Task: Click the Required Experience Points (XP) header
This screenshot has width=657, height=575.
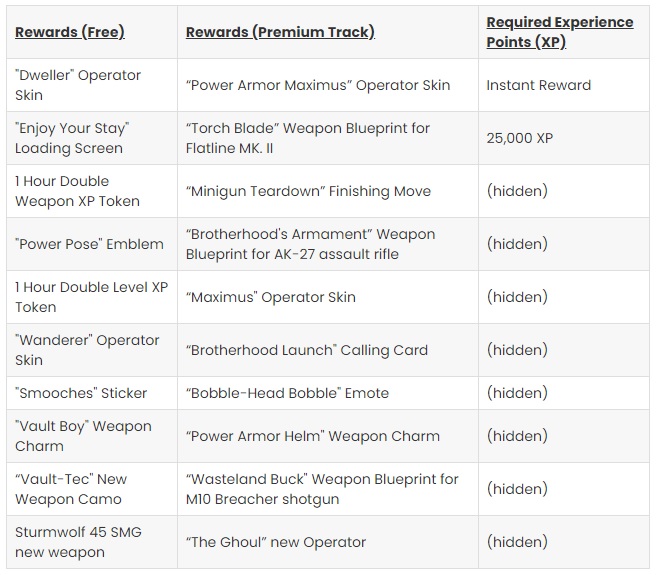Action: 560,32
